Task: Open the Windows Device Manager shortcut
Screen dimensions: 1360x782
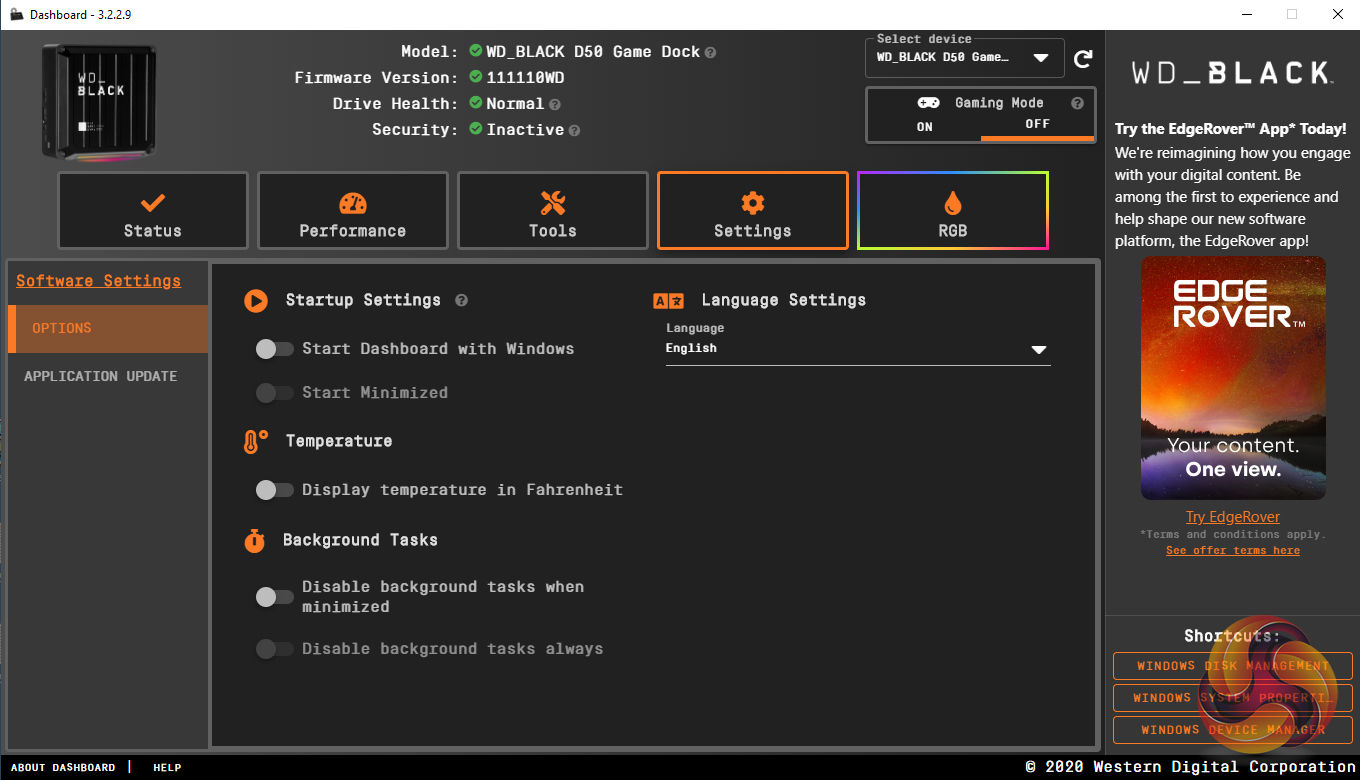Action: click(x=1233, y=730)
